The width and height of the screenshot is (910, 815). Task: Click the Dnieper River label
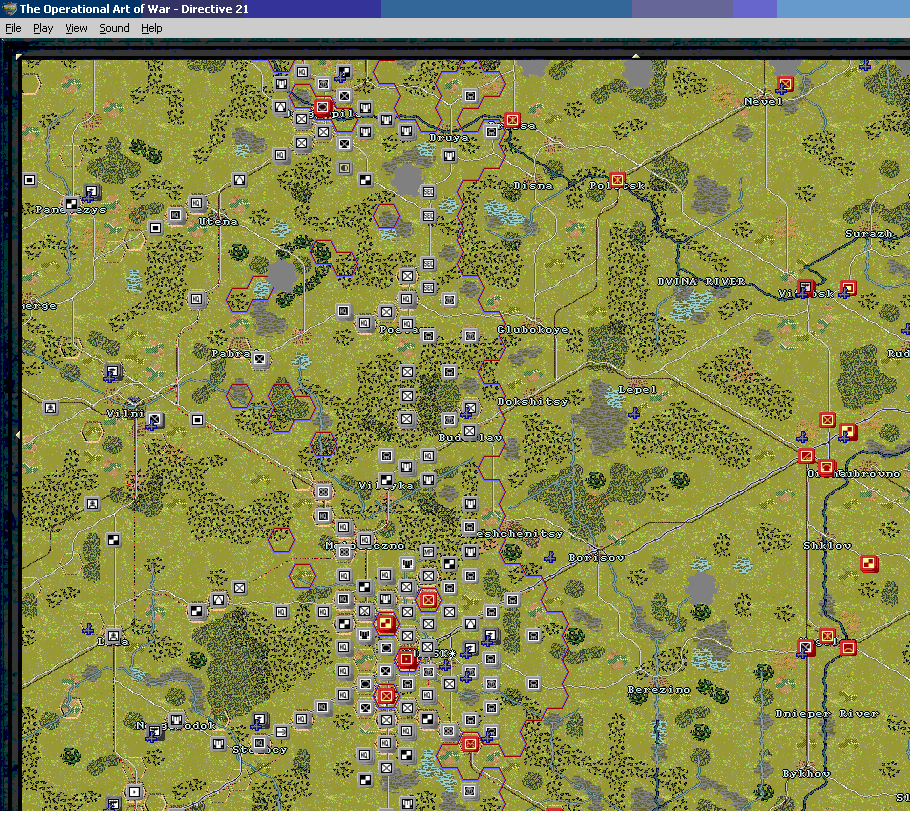click(827, 713)
